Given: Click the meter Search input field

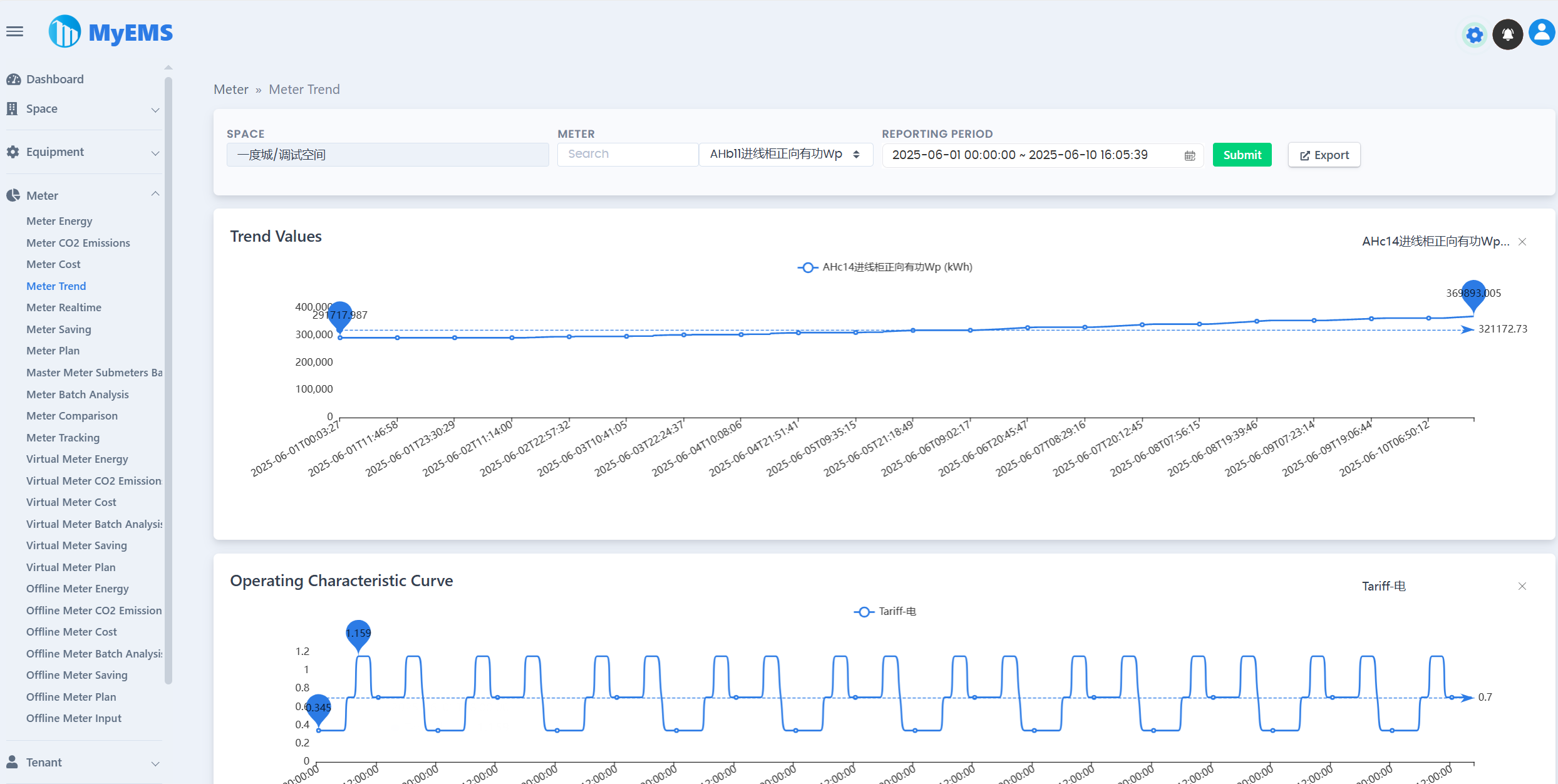Looking at the screenshot, I should pyautogui.click(x=627, y=154).
